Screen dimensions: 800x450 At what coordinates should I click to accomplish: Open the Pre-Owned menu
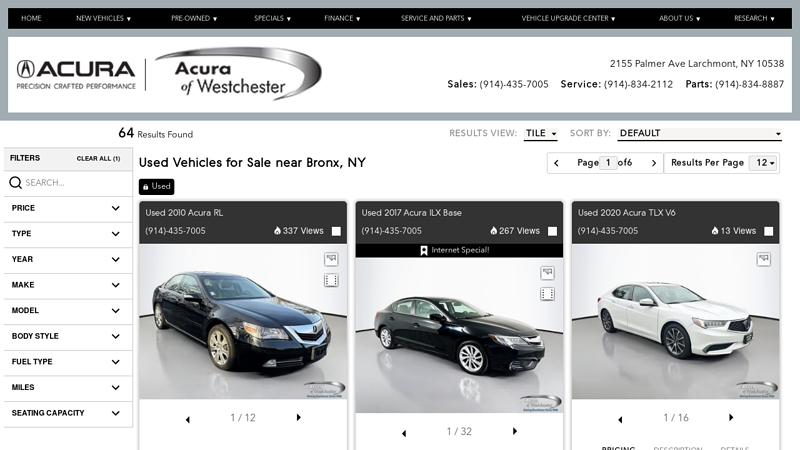pos(194,18)
